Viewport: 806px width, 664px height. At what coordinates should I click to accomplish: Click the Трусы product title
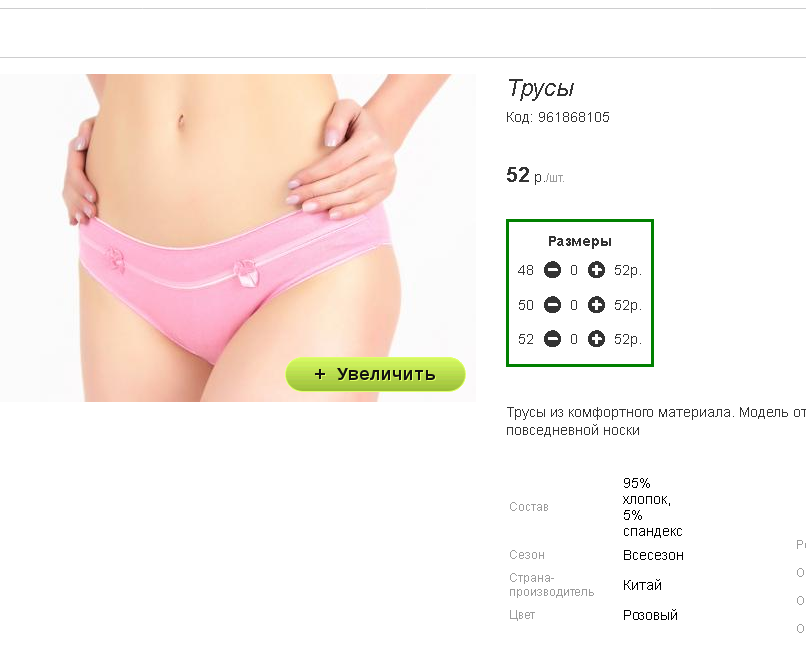pos(540,88)
